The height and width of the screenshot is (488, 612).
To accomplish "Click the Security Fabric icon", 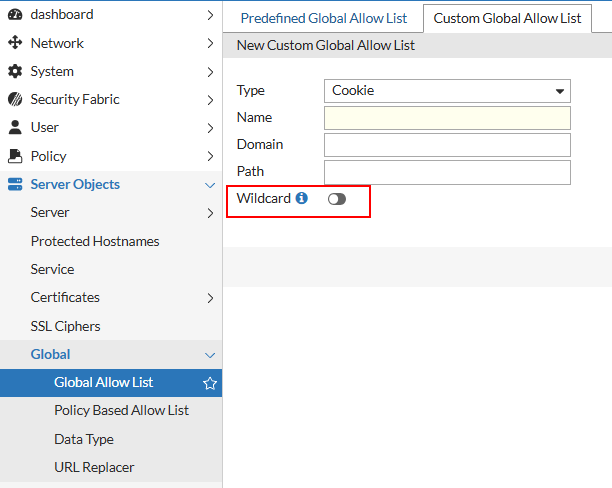I will tap(15, 100).
